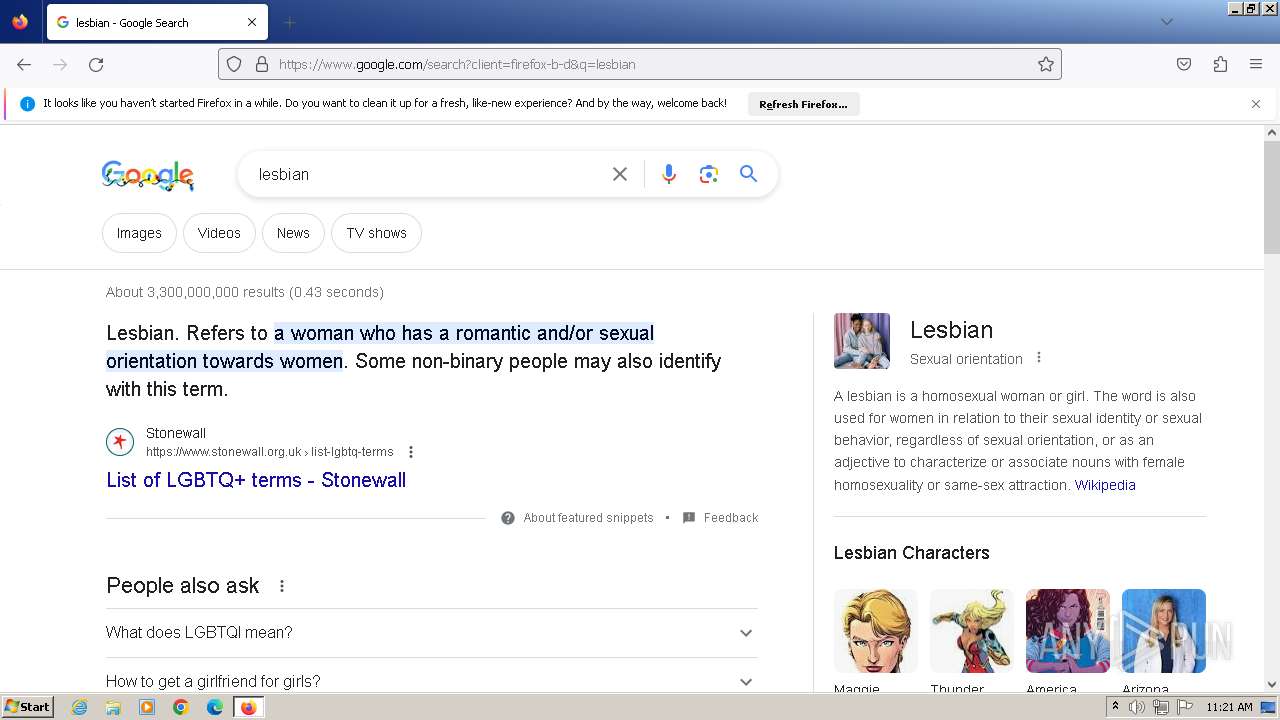Select the America character thumbnail
The image size is (1280, 720).
1068,631
